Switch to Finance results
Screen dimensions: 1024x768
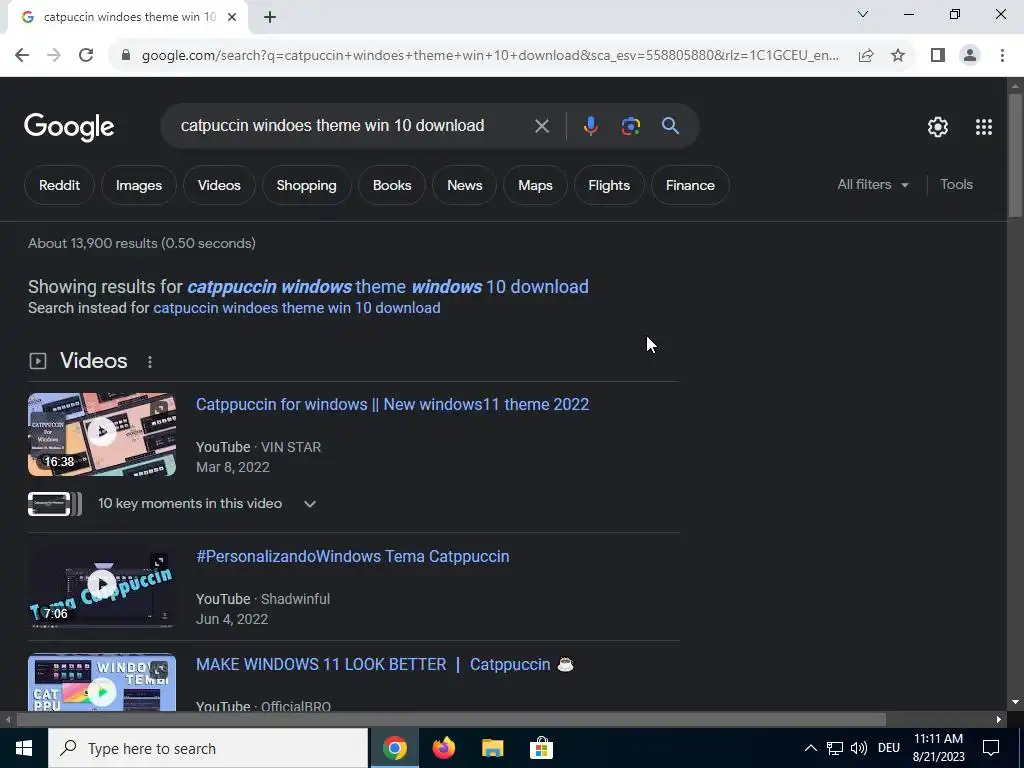(690, 185)
